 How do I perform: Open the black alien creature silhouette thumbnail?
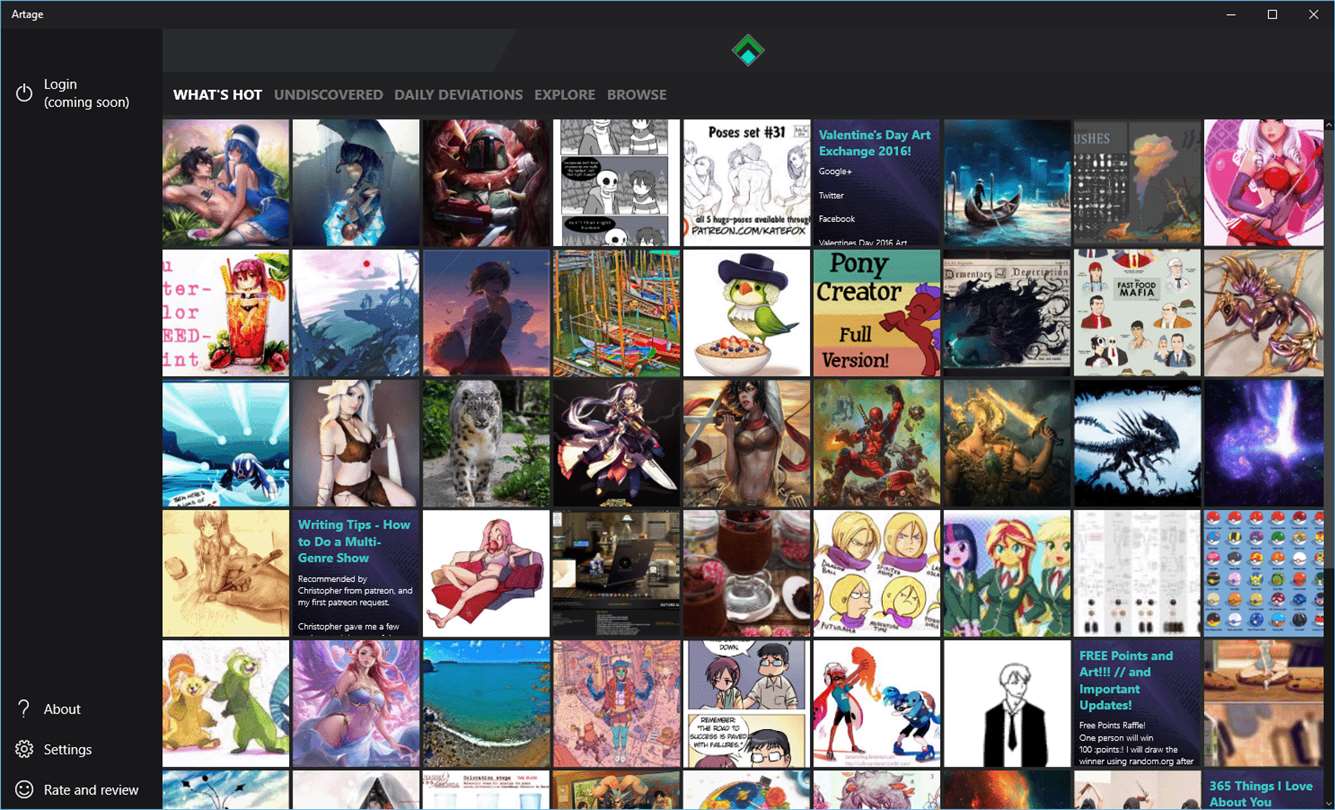(x=1137, y=443)
